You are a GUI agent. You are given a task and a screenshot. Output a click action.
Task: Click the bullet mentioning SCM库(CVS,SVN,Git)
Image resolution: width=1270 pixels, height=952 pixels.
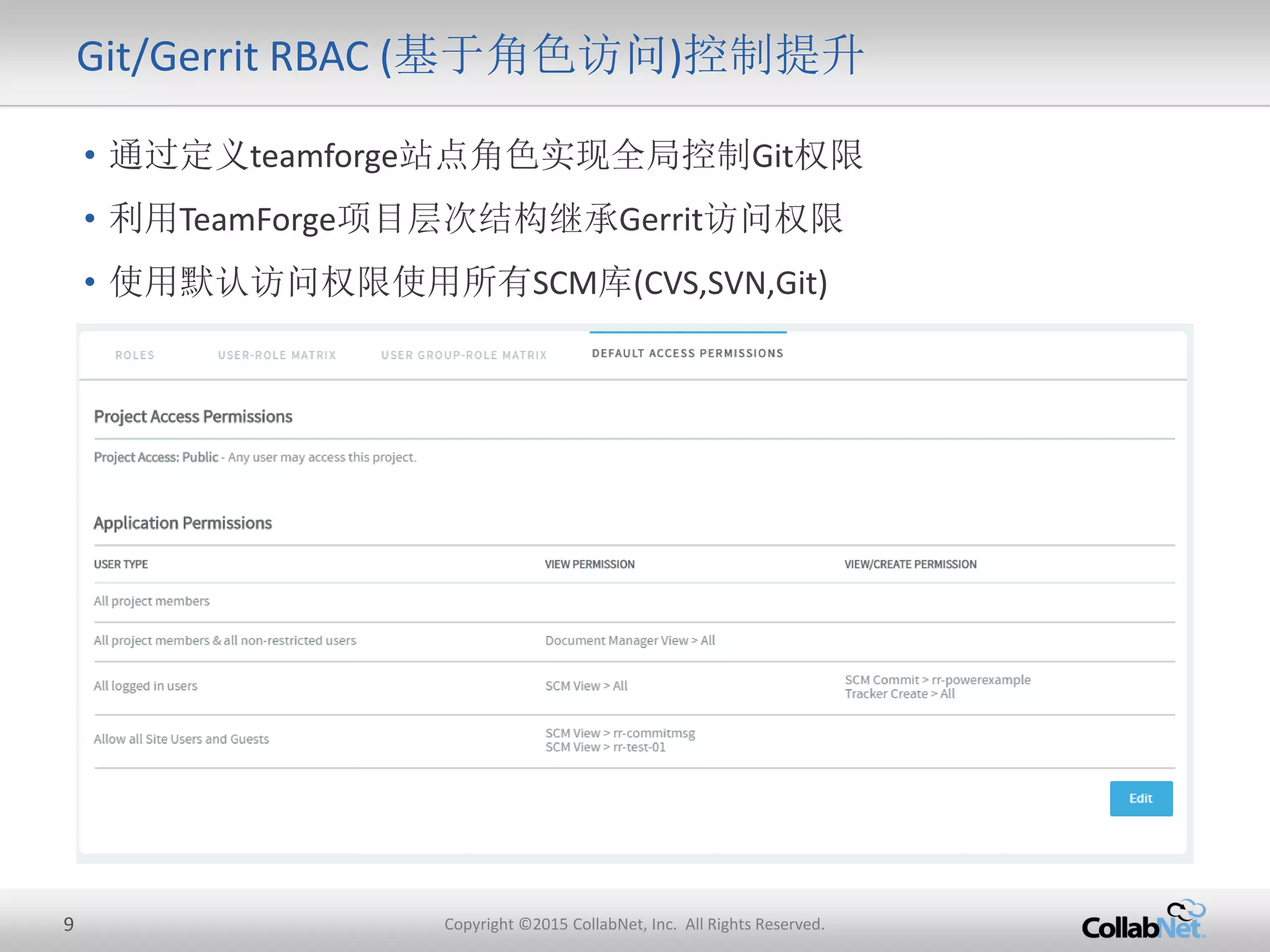(x=469, y=282)
